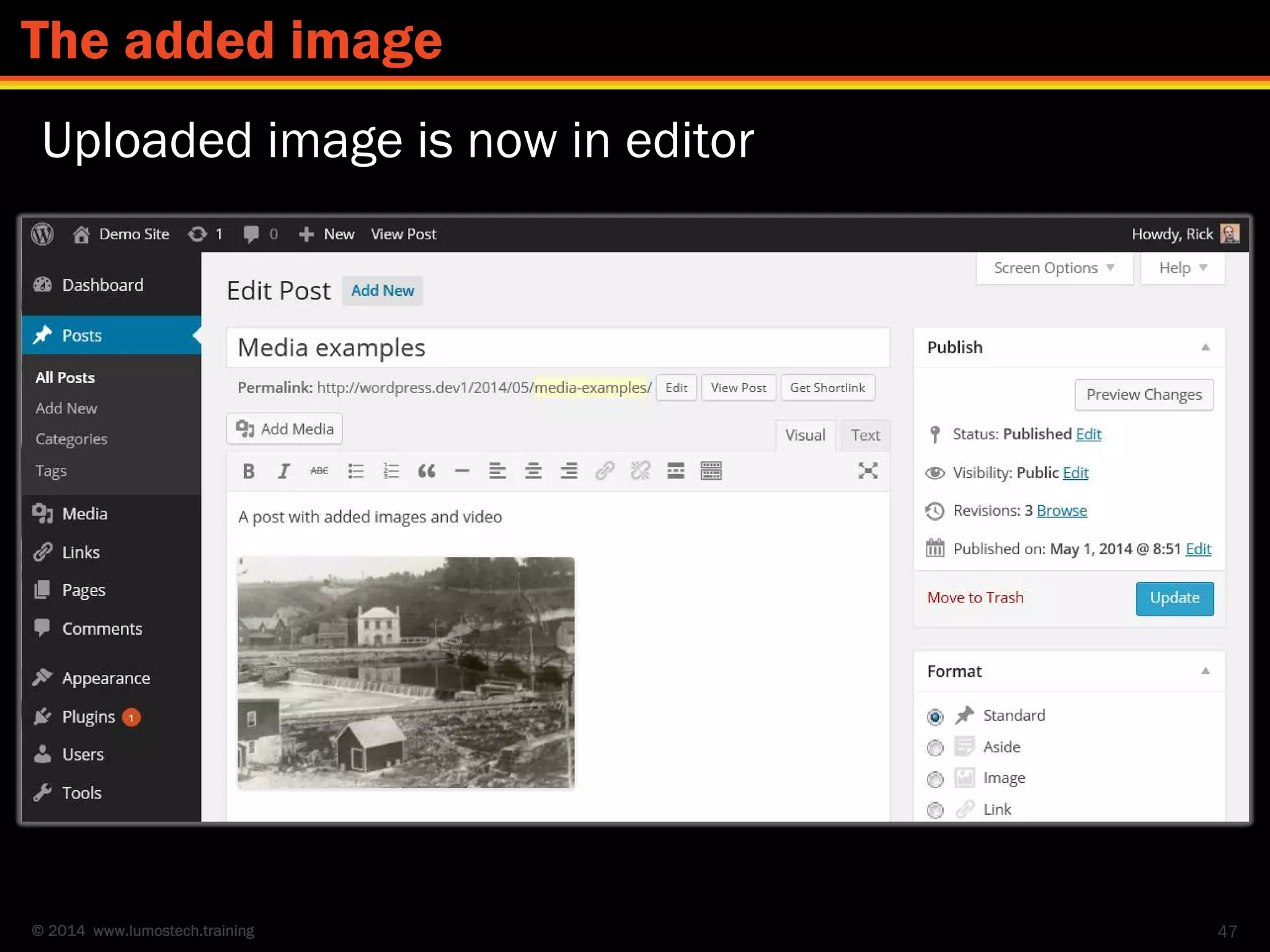
Task: Select the Aside post format
Action: pyautogui.click(x=935, y=748)
